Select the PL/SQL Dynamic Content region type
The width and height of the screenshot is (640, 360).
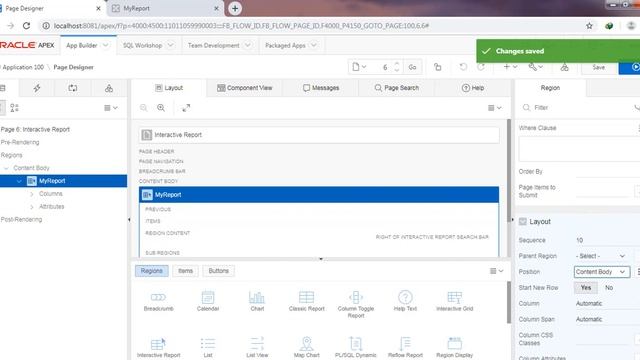pos(356,347)
